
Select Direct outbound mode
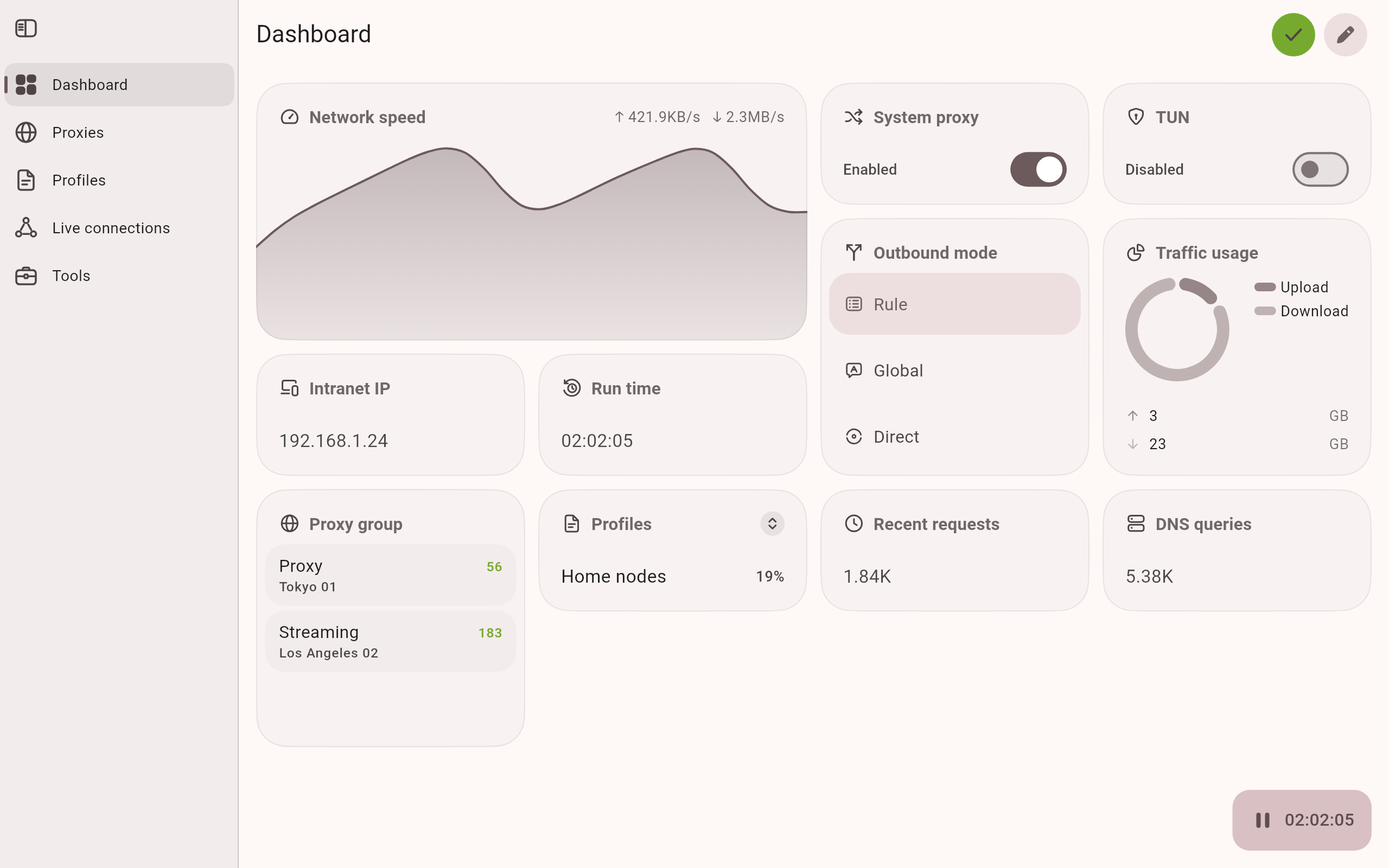954,437
